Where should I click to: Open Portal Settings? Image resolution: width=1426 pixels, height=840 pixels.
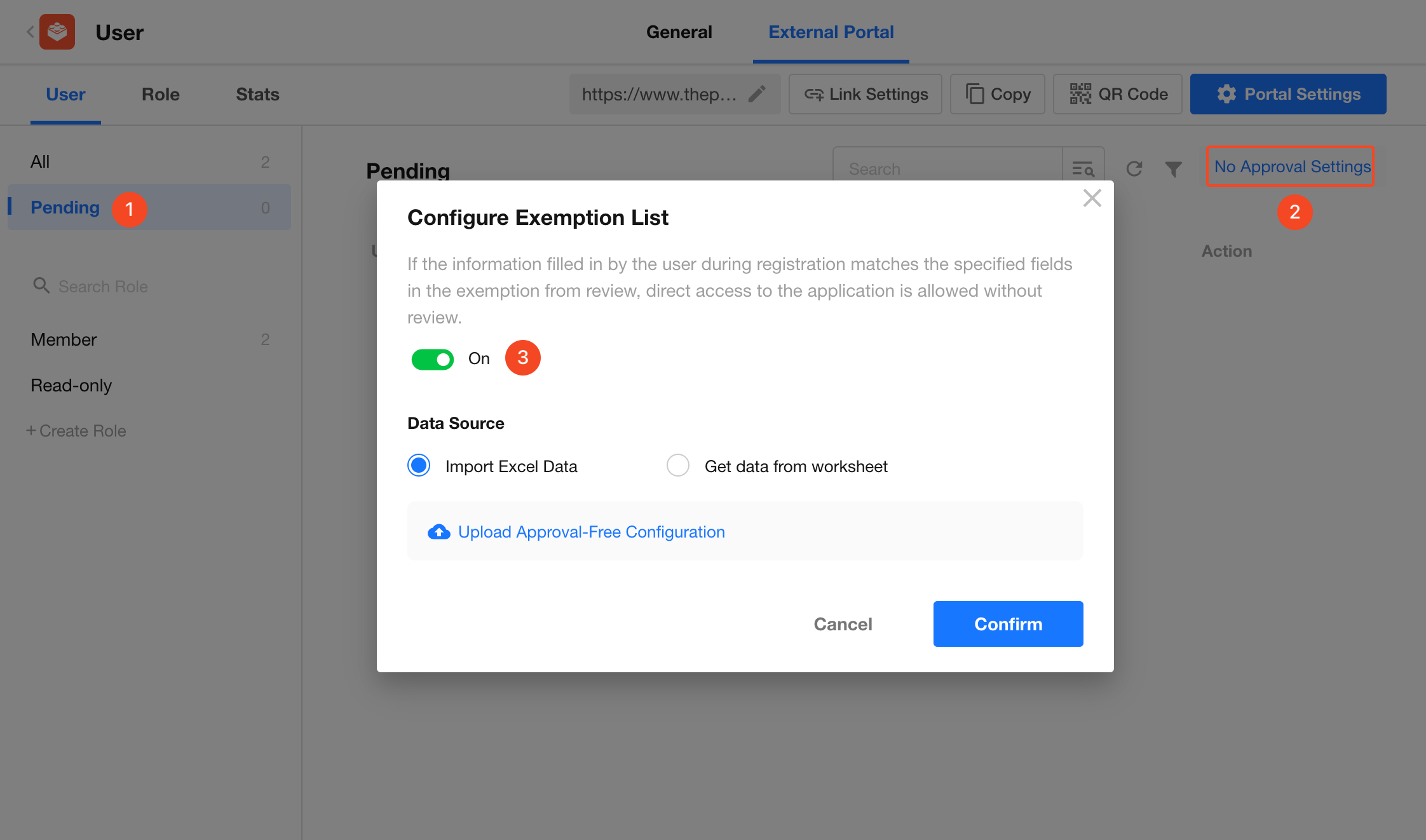click(1288, 94)
